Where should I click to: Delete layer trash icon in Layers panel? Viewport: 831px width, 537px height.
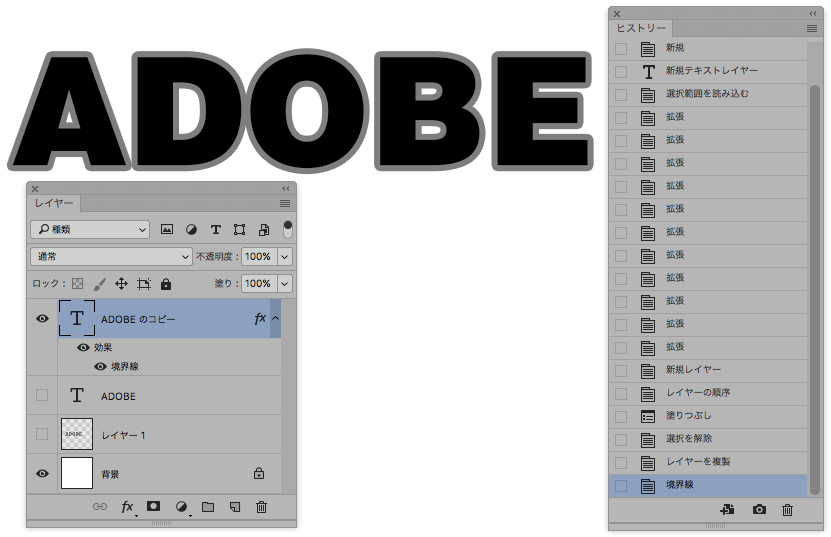(x=261, y=507)
